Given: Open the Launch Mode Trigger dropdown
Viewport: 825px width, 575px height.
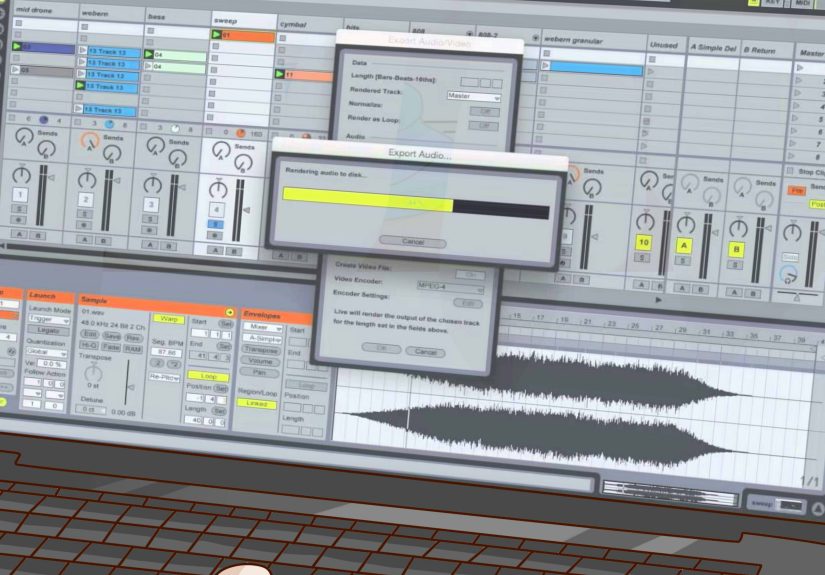Looking at the screenshot, I should coord(48,319).
